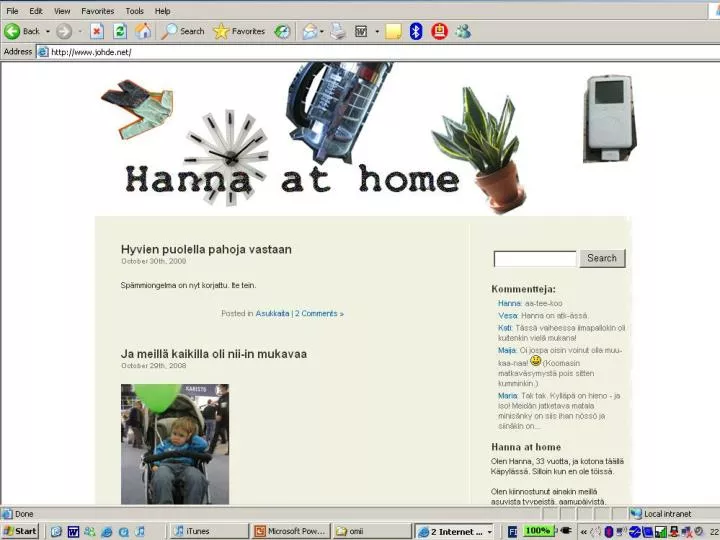
Task: Click the page icon in the address bar
Action: [43, 52]
